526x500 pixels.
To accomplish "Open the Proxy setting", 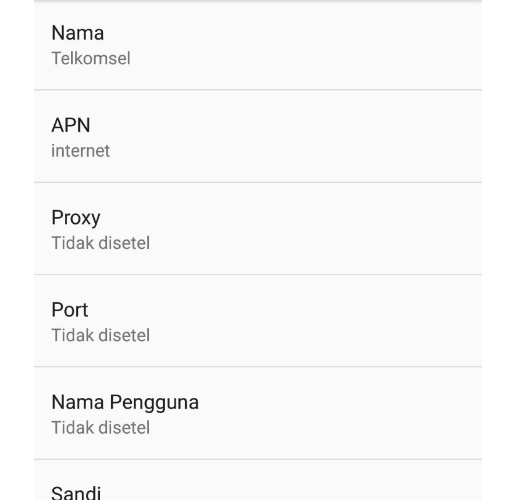I will pyautogui.click(x=258, y=229).
